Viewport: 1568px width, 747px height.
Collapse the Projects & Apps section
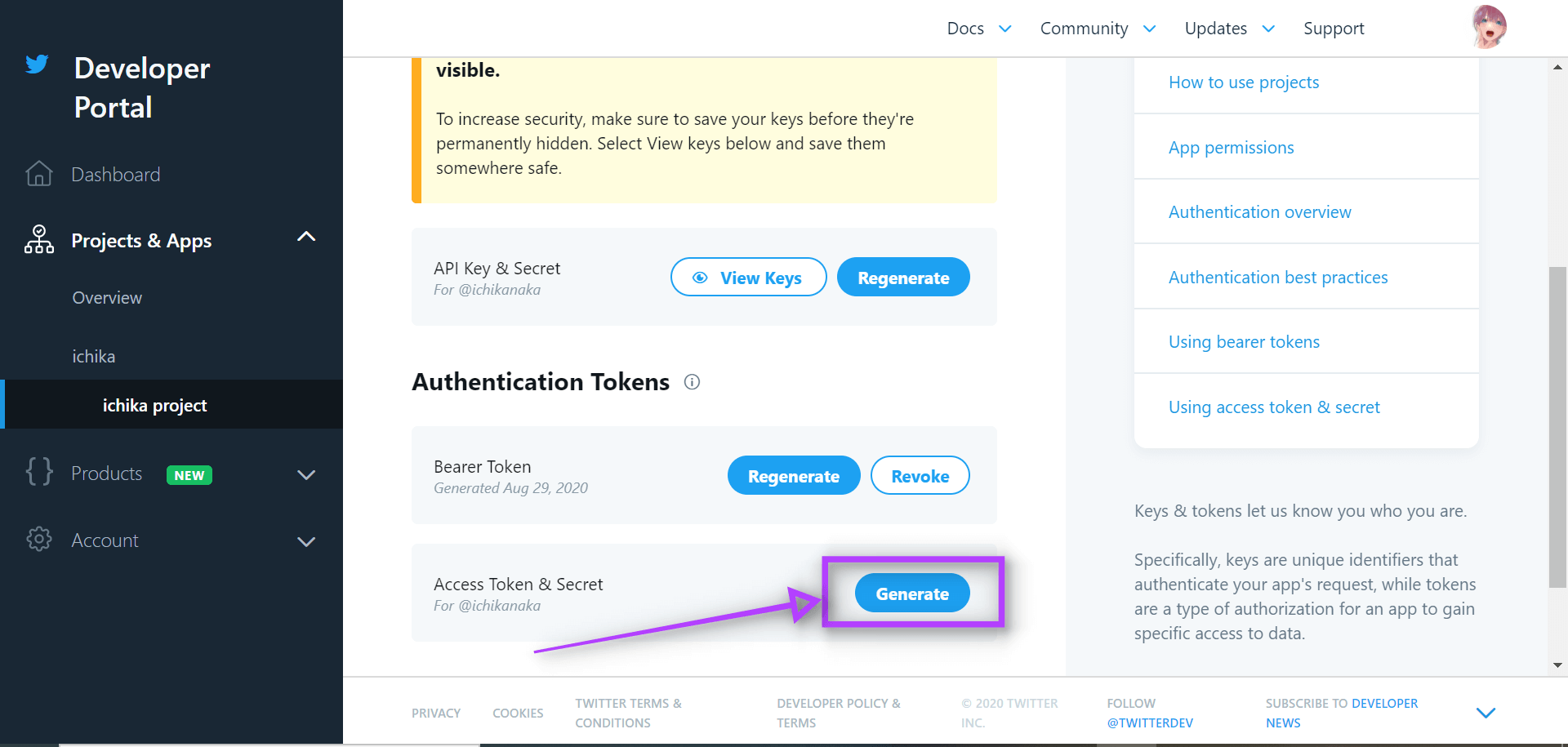coord(306,237)
